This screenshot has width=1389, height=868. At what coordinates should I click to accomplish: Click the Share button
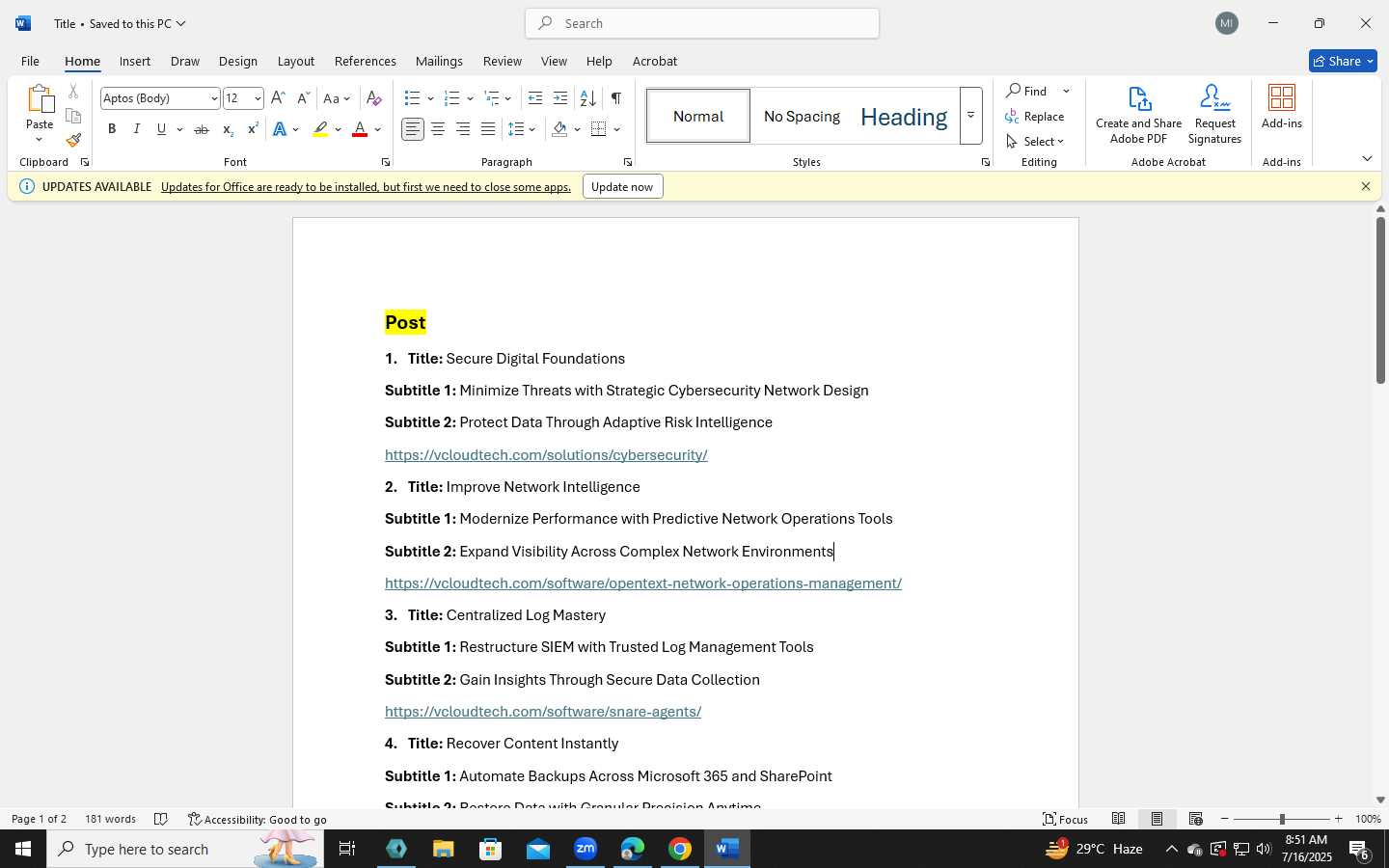point(1343,61)
